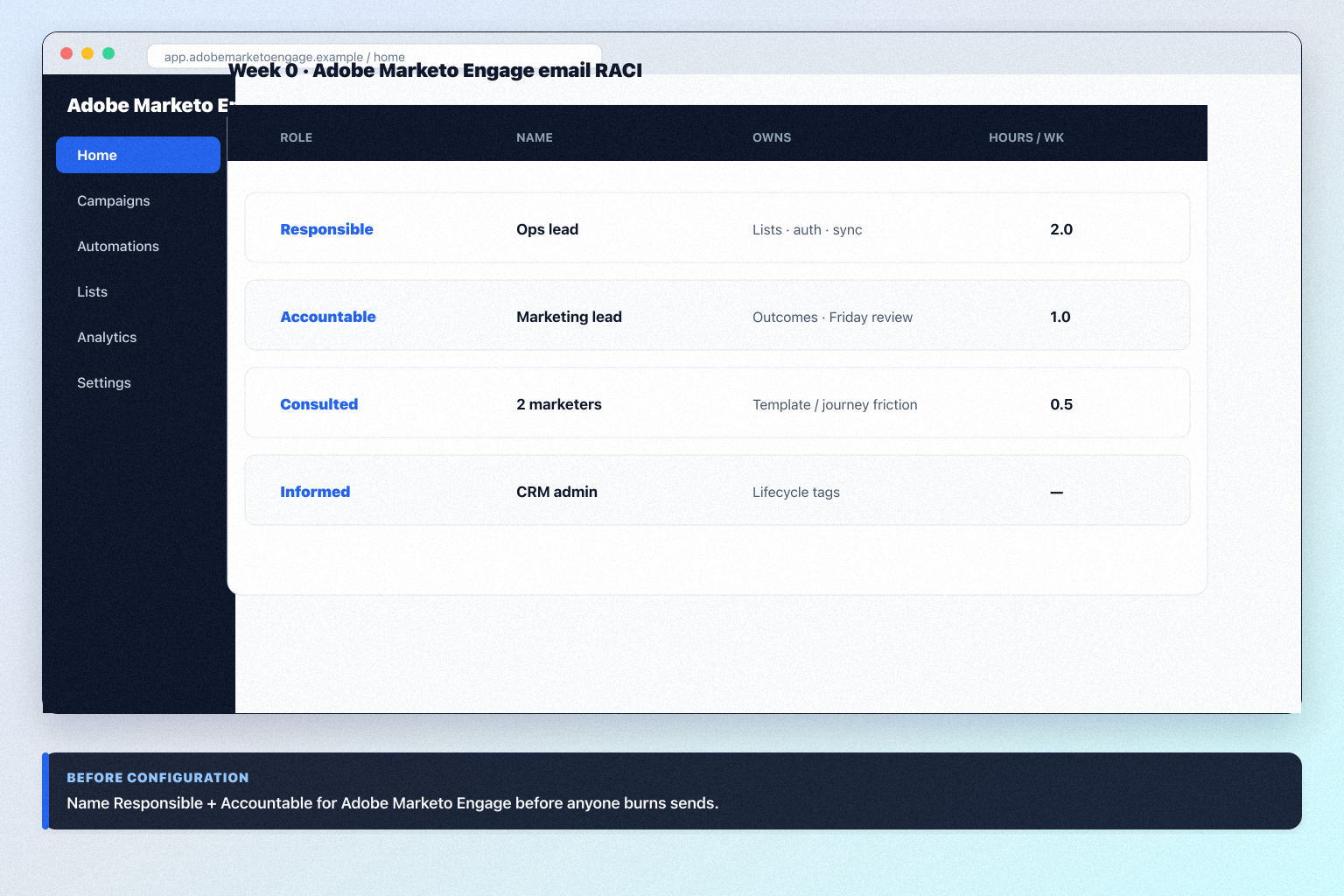This screenshot has height=896, width=1344.
Task: Click the 0.5 hours value
Action: (x=1061, y=404)
